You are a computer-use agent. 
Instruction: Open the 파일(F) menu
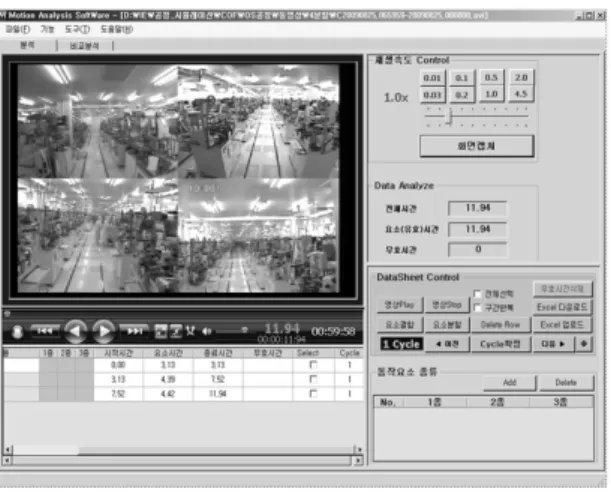18,29
